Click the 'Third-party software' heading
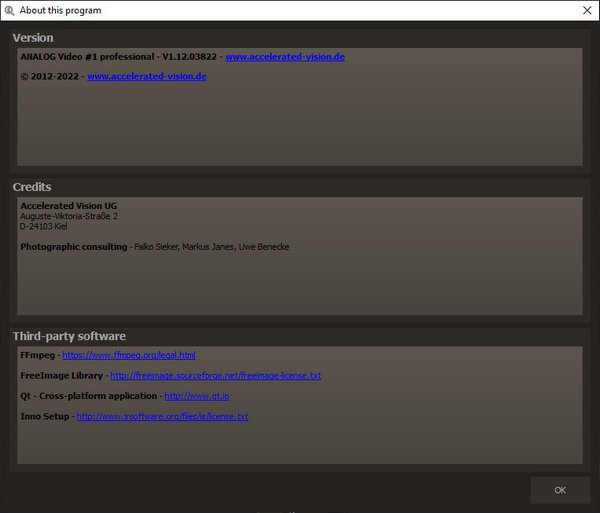The image size is (600, 513). (69, 336)
